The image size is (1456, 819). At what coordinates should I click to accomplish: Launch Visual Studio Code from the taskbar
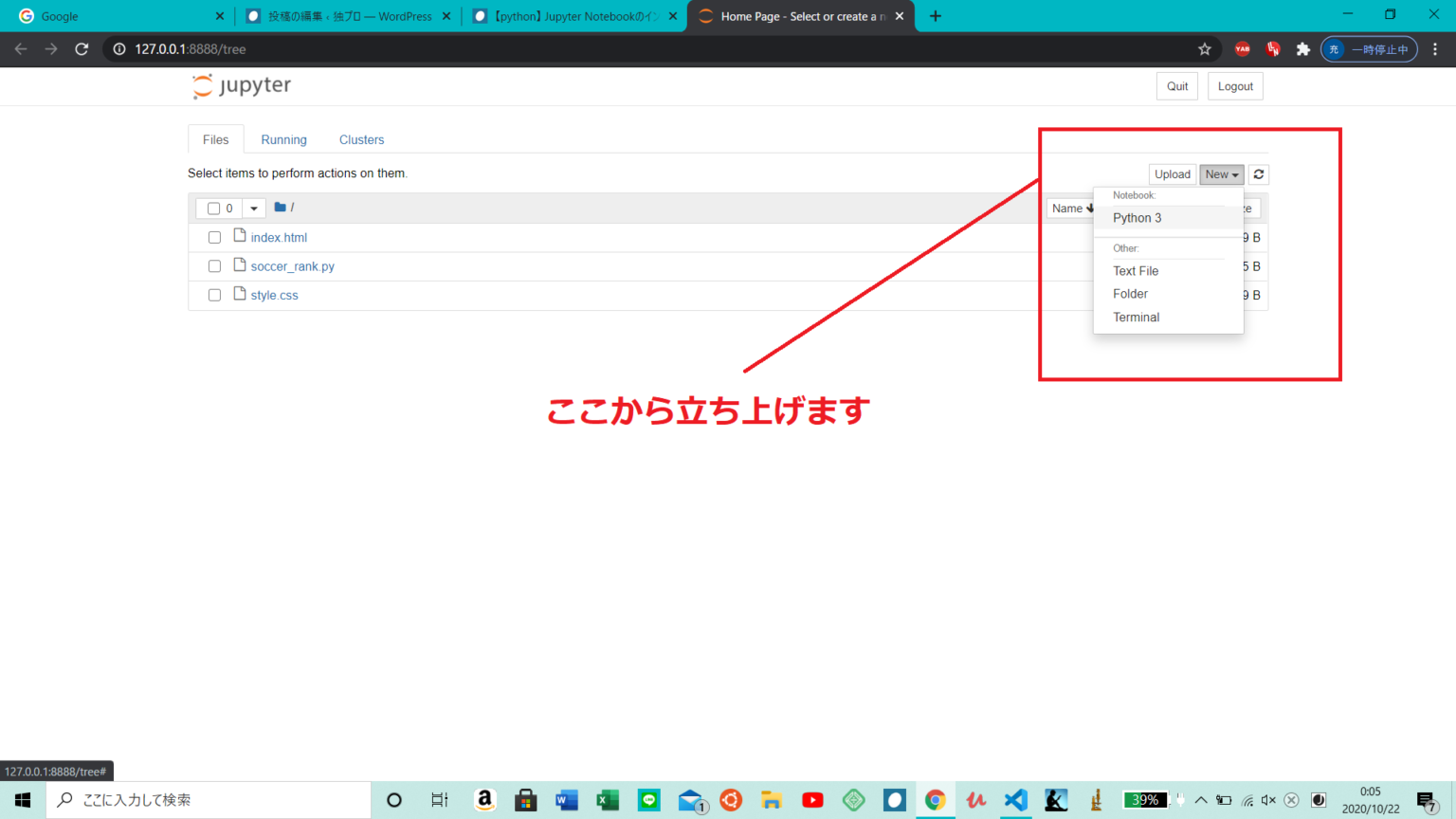[x=1015, y=799]
